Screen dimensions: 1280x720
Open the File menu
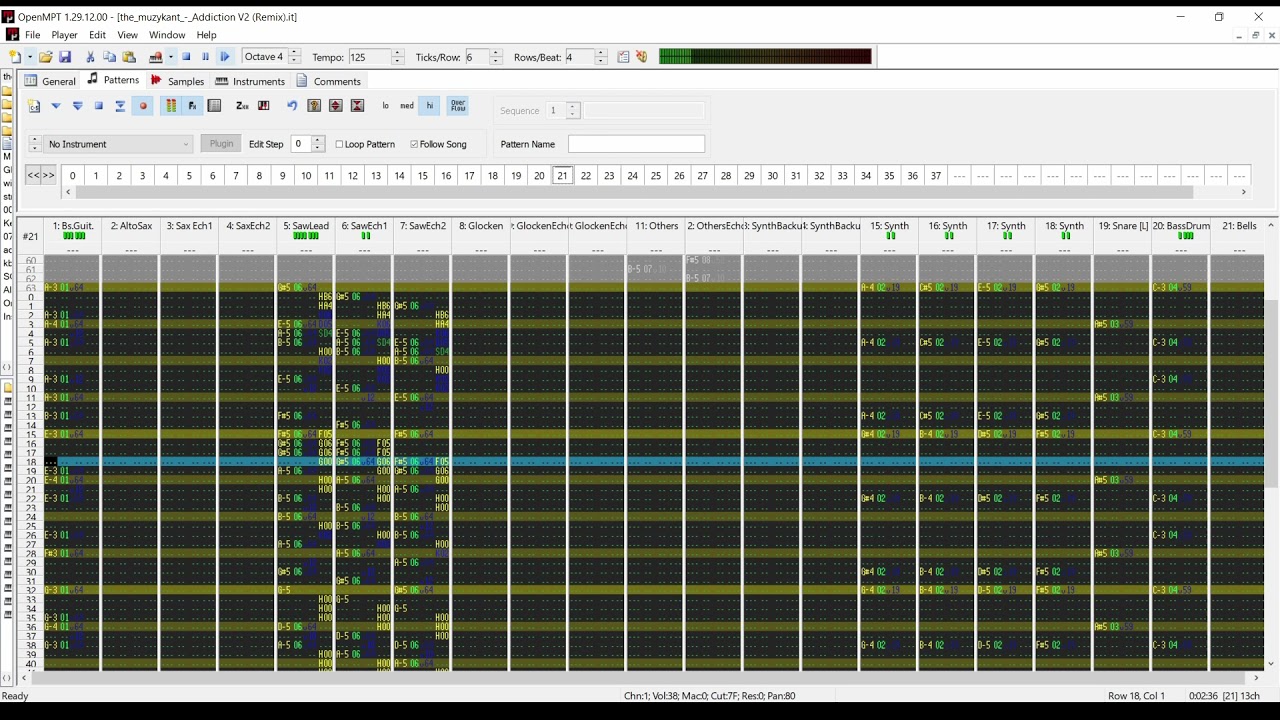(33, 35)
